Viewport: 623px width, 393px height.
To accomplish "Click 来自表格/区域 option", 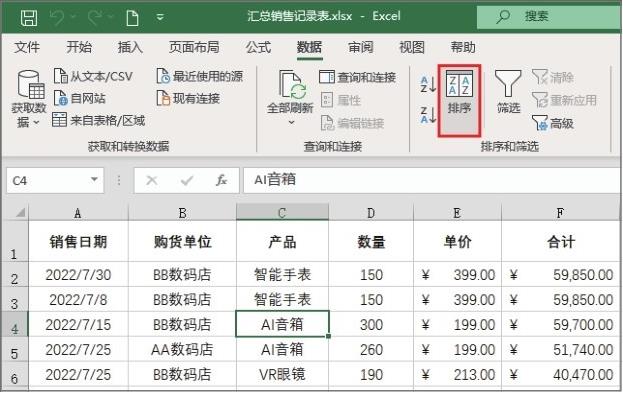I will [x=99, y=120].
